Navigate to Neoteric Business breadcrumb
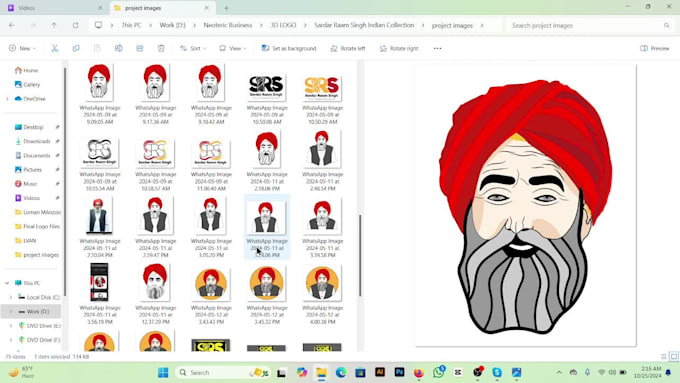This screenshot has width=680, height=383. [x=228, y=26]
